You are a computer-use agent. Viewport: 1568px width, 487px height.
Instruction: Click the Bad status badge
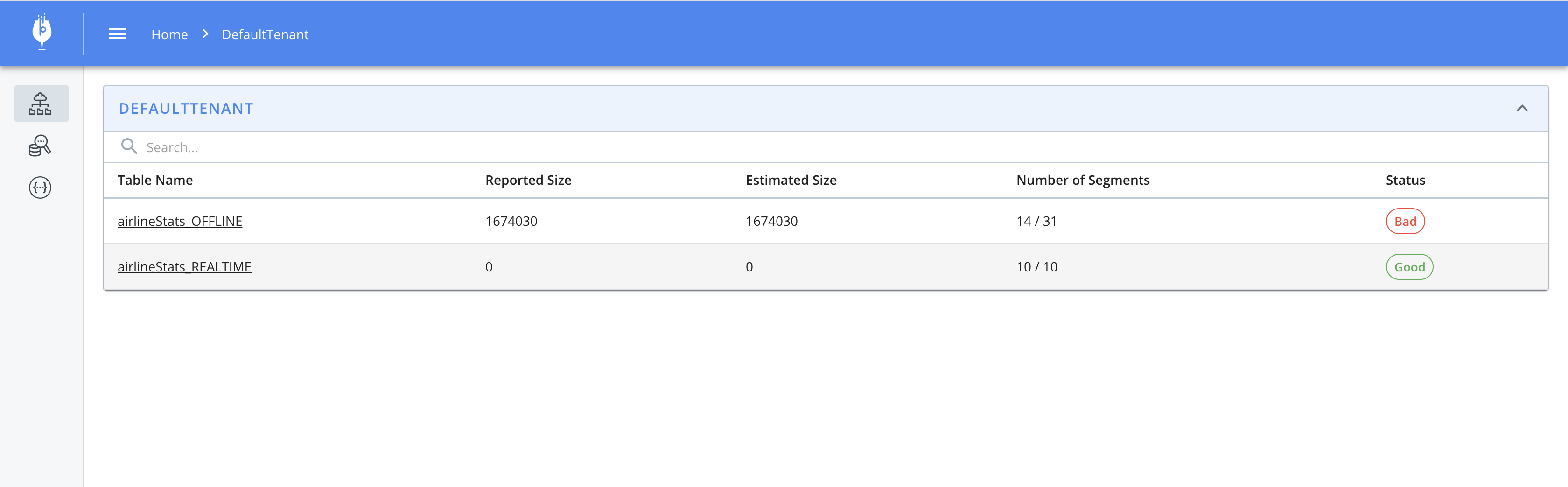1406,221
